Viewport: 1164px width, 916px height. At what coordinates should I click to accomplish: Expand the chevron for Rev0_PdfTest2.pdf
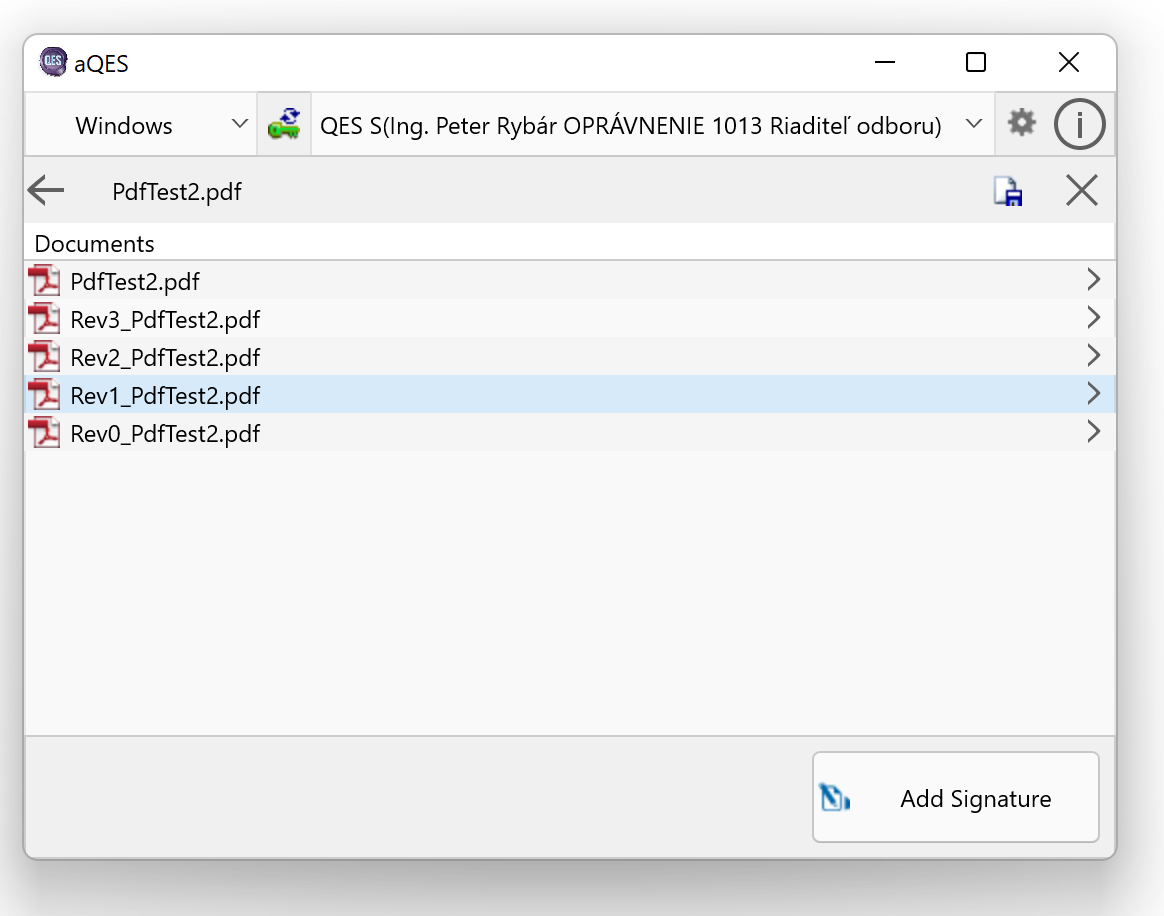pyautogui.click(x=1093, y=431)
